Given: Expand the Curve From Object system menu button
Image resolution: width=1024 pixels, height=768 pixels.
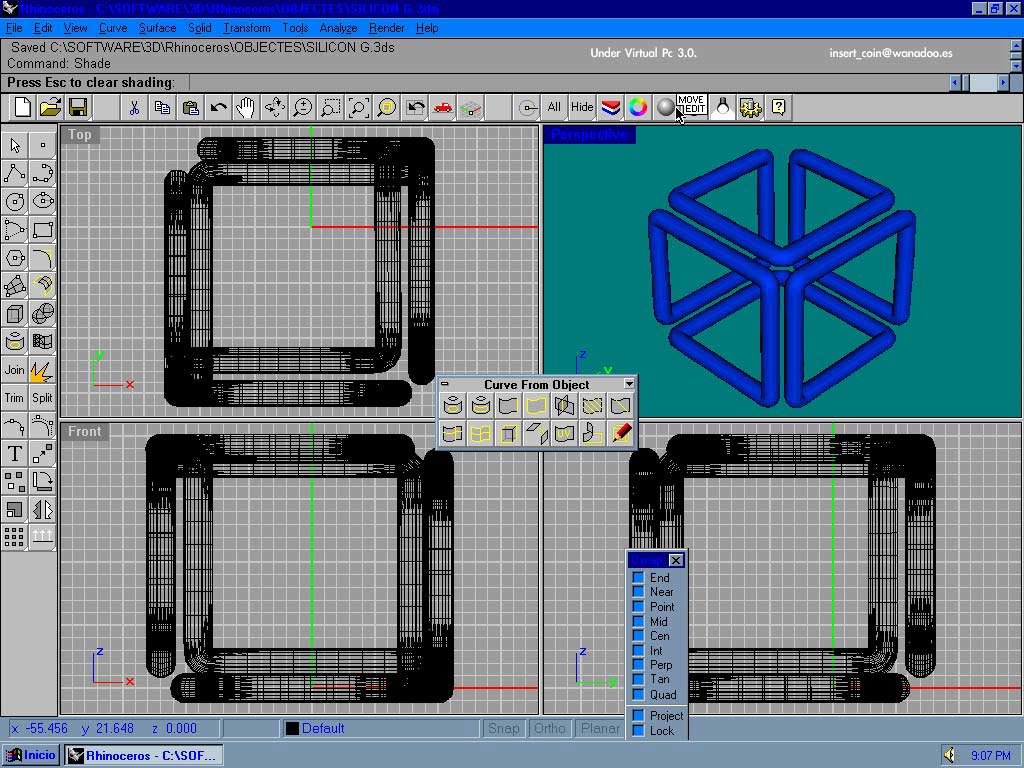Looking at the screenshot, I should point(445,384).
